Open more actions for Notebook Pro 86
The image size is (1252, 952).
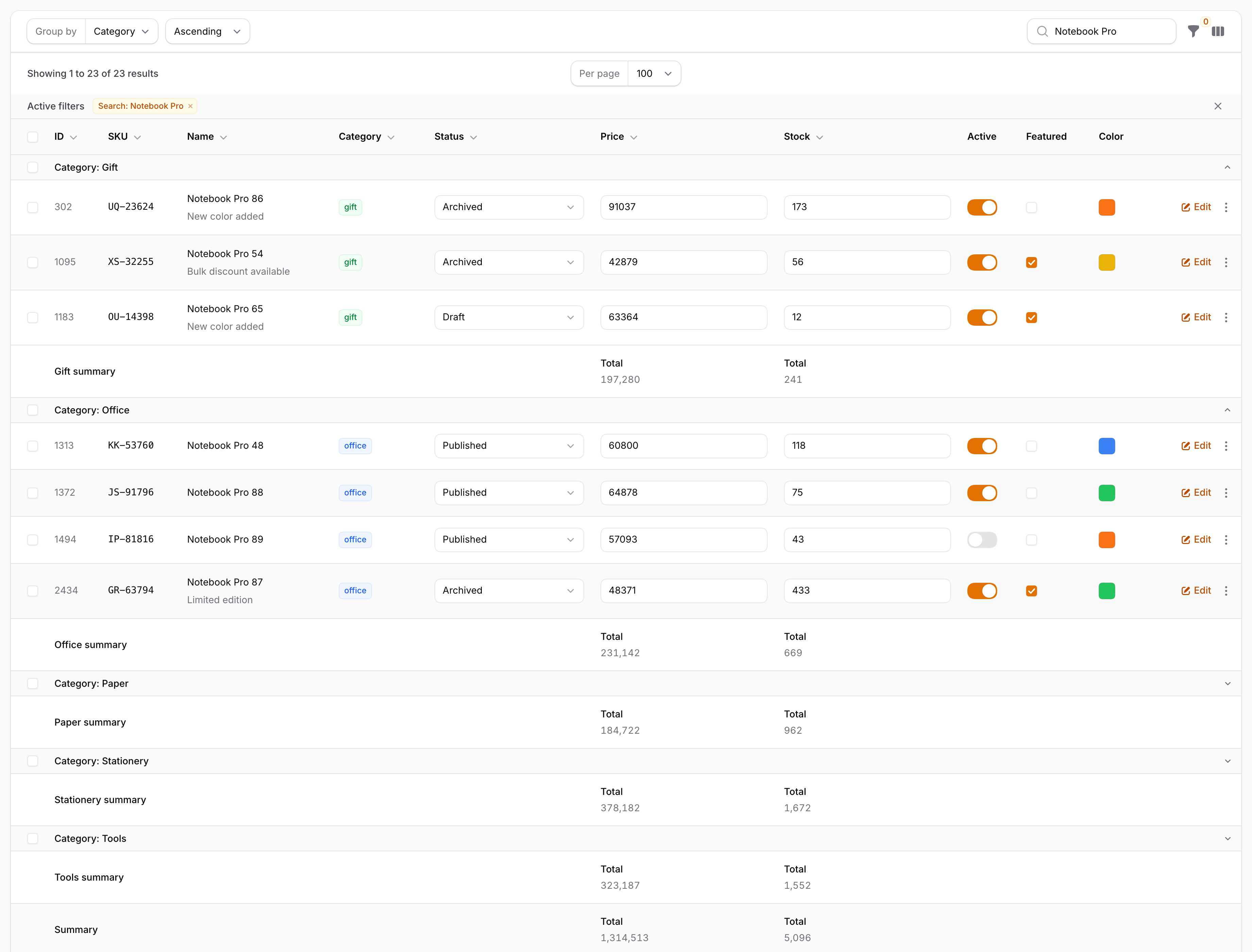[x=1226, y=207]
